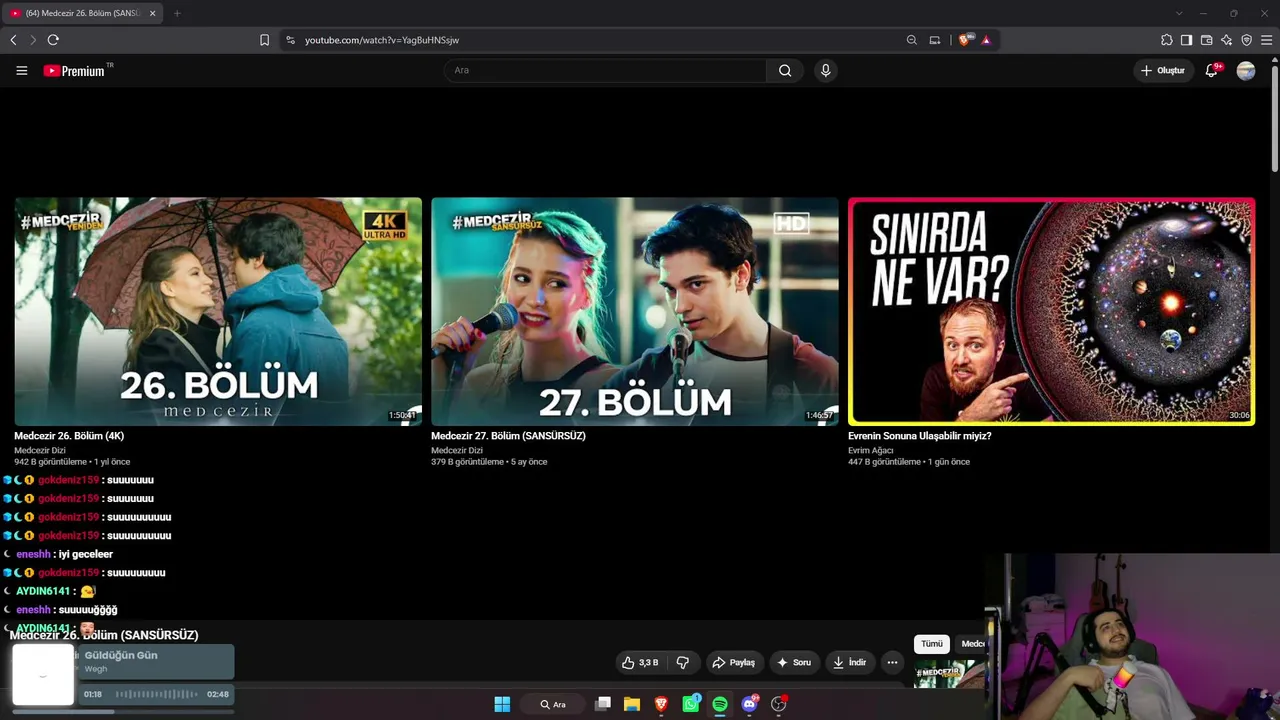Click the Güldüğün Gün song title
Image resolution: width=1280 pixels, height=720 pixels.
coord(121,655)
